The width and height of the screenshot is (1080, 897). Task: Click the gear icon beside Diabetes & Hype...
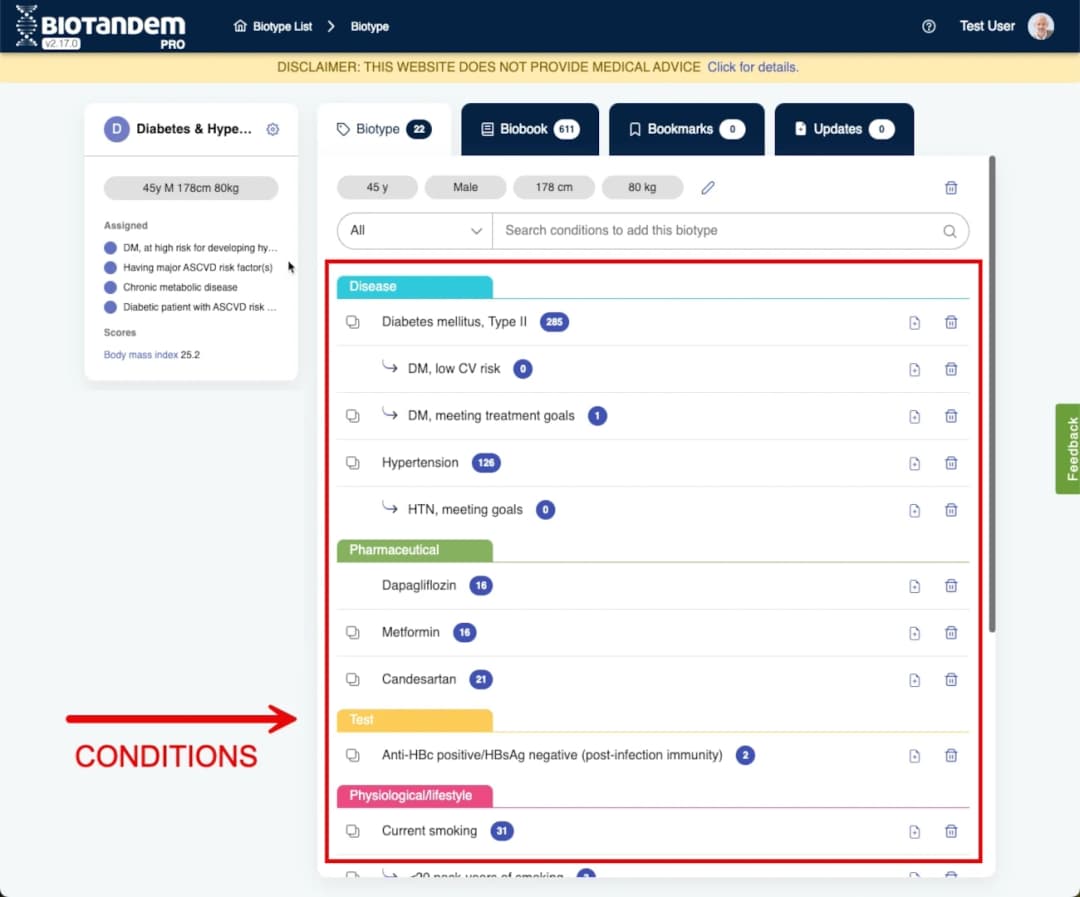(273, 129)
